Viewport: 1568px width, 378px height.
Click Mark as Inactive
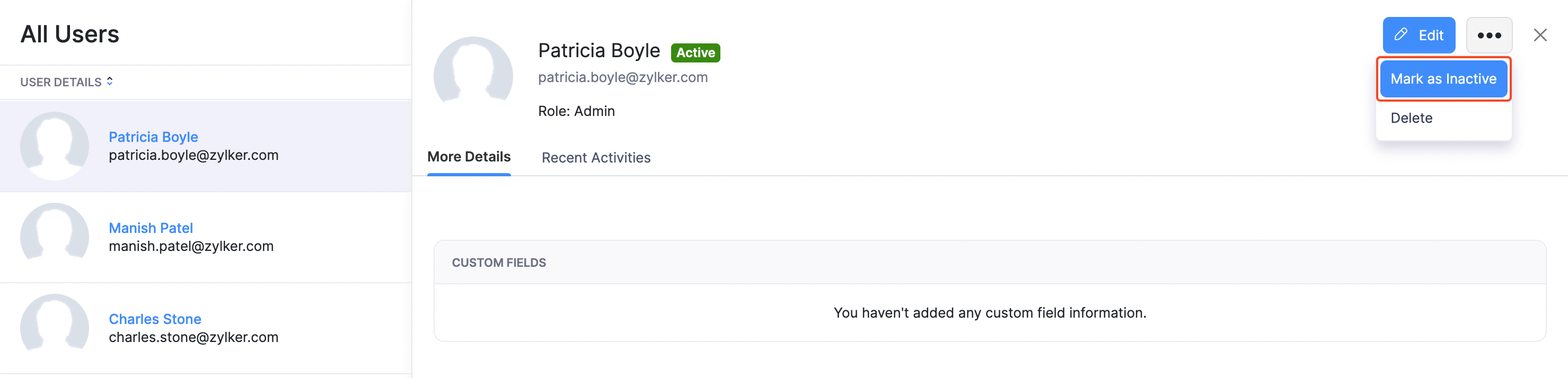(x=1443, y=78)
